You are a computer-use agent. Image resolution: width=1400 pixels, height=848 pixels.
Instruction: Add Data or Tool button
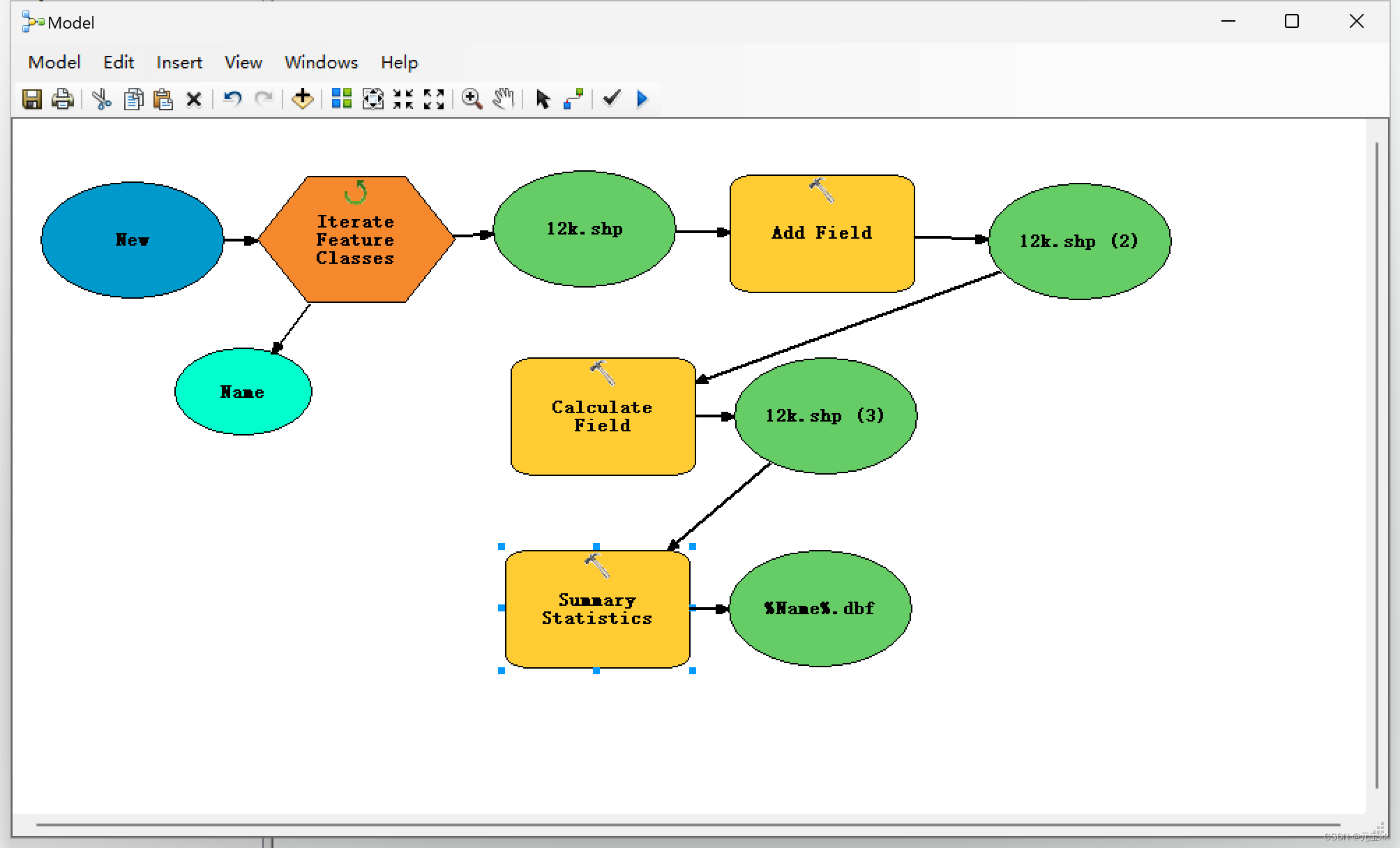pos(302,98)
